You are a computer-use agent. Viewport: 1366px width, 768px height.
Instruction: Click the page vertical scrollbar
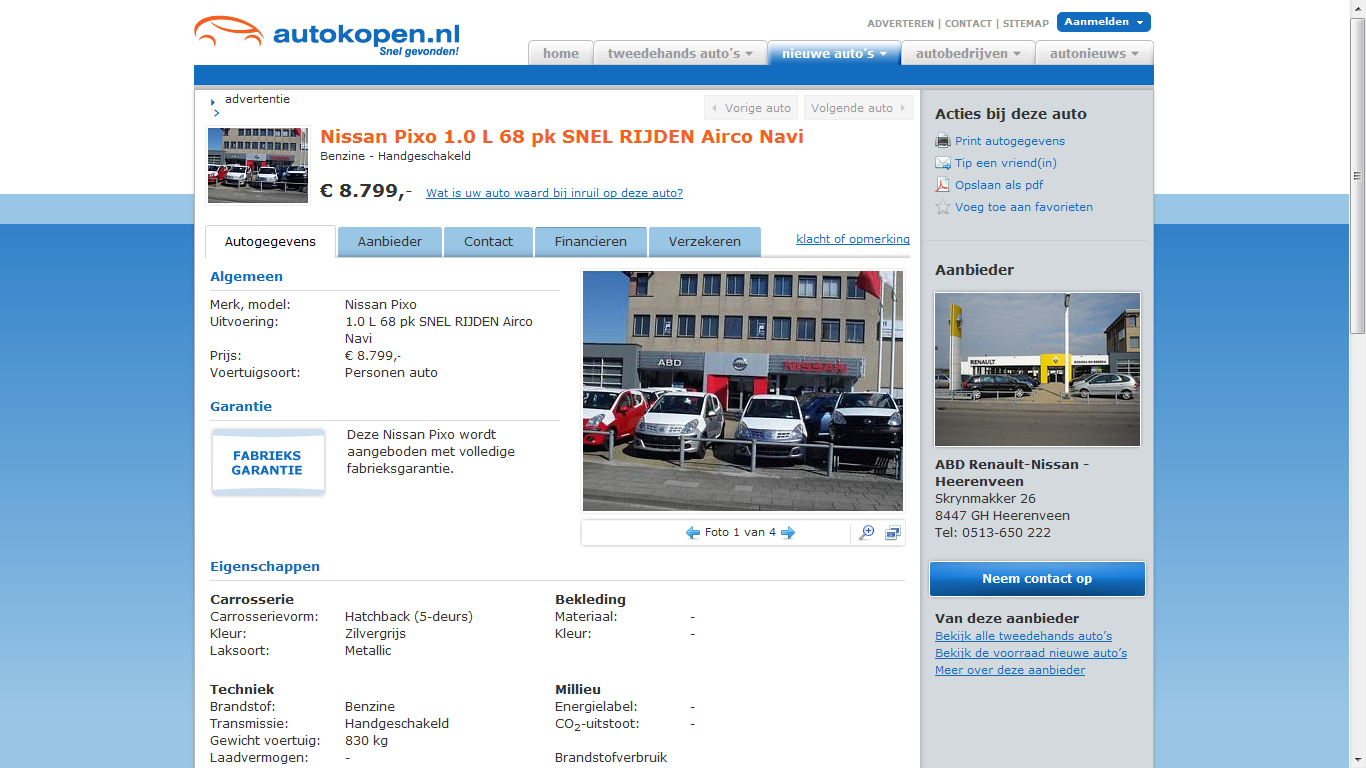click(x=1357, y=384)
